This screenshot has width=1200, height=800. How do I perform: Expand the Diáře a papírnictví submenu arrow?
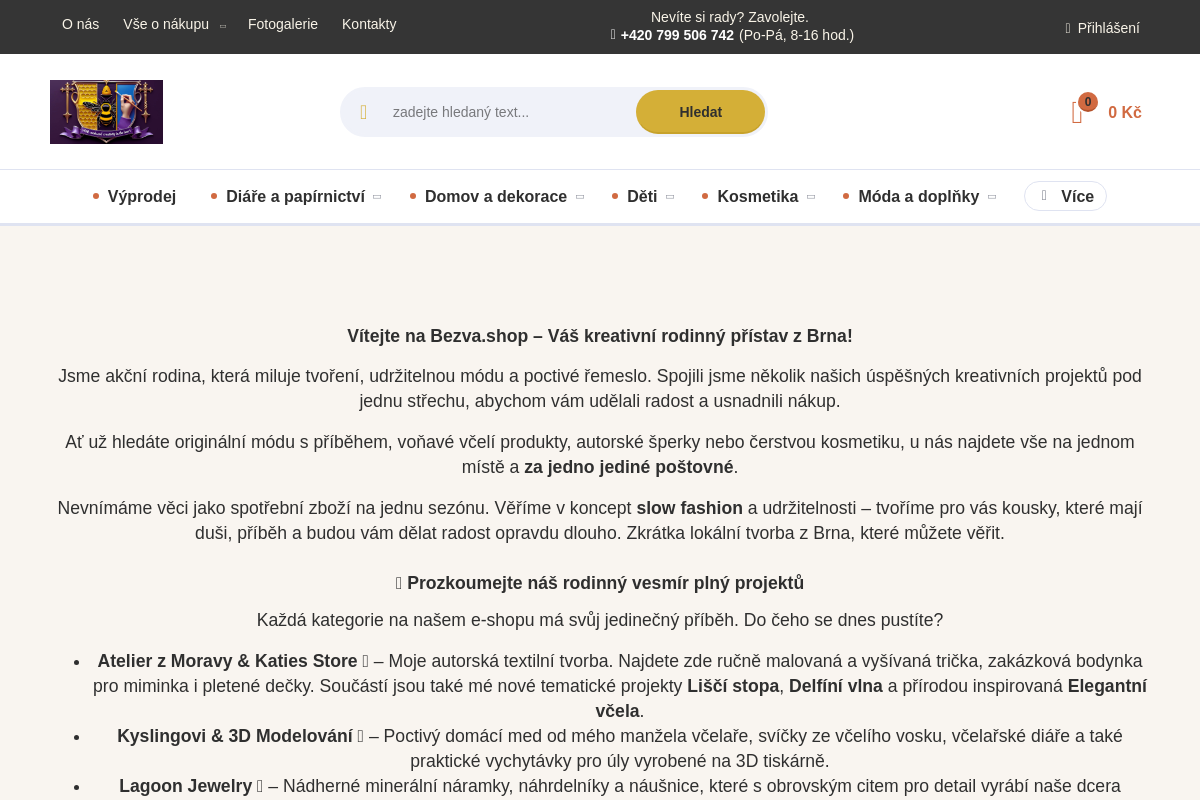pos(377,197)
